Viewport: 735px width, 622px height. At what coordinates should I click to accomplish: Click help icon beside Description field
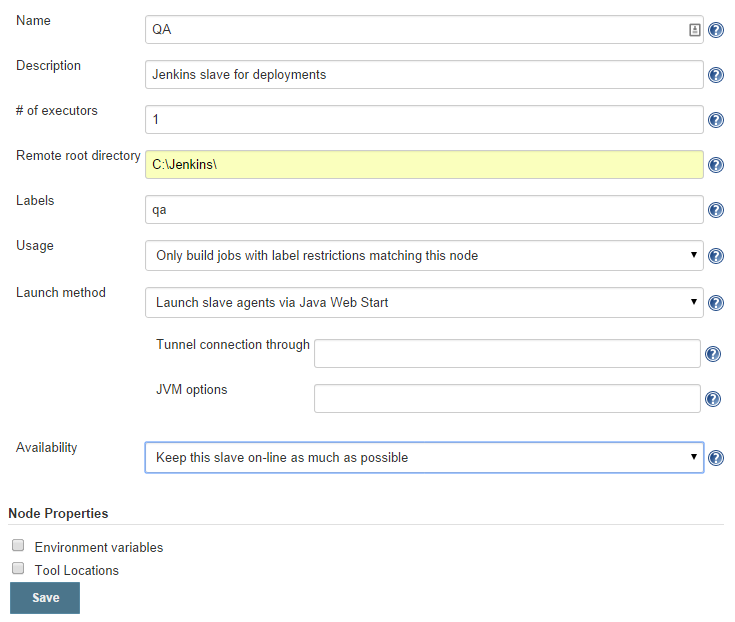[716, 75]
